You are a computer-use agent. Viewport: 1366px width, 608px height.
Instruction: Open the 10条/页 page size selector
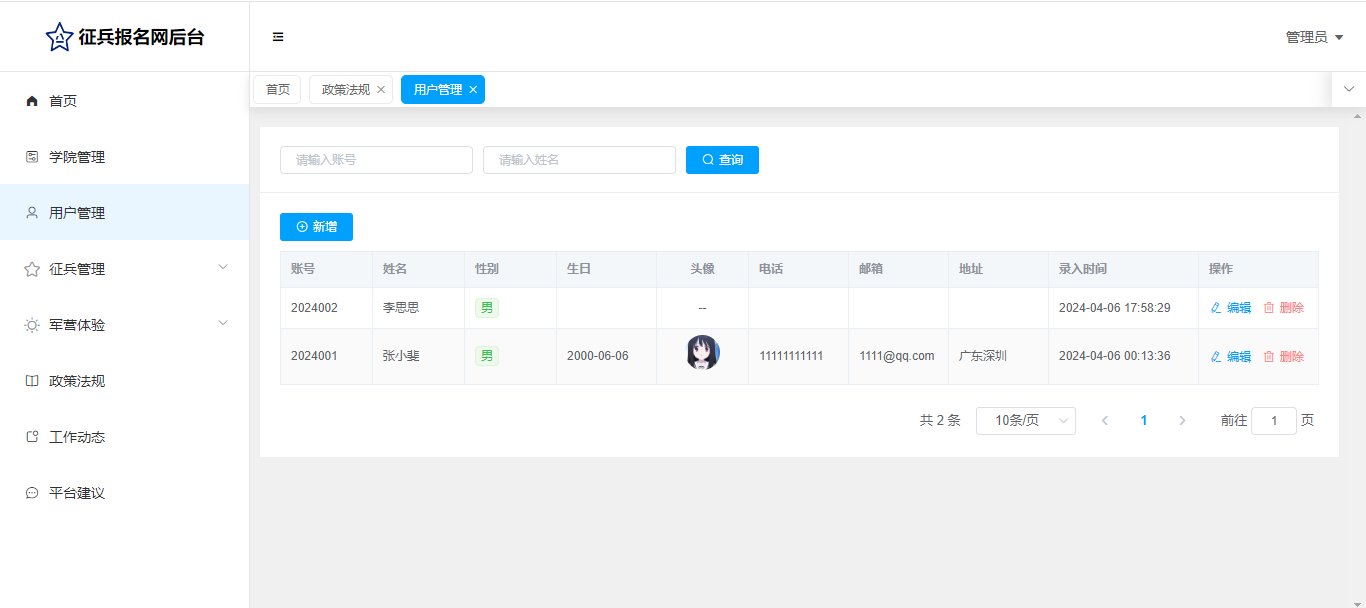[1025, 421]
